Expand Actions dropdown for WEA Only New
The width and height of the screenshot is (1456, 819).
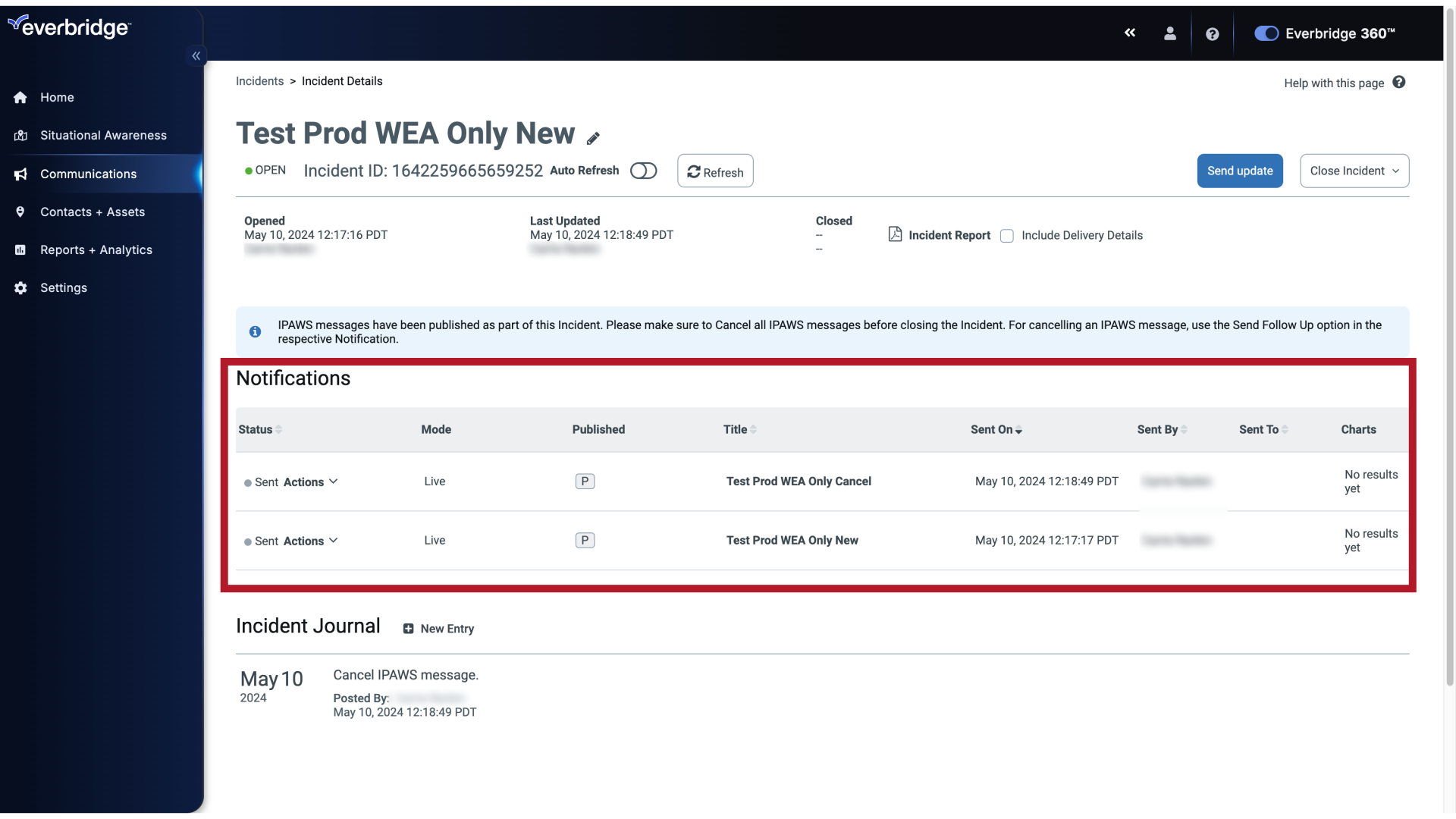click(x=312, y=541)
